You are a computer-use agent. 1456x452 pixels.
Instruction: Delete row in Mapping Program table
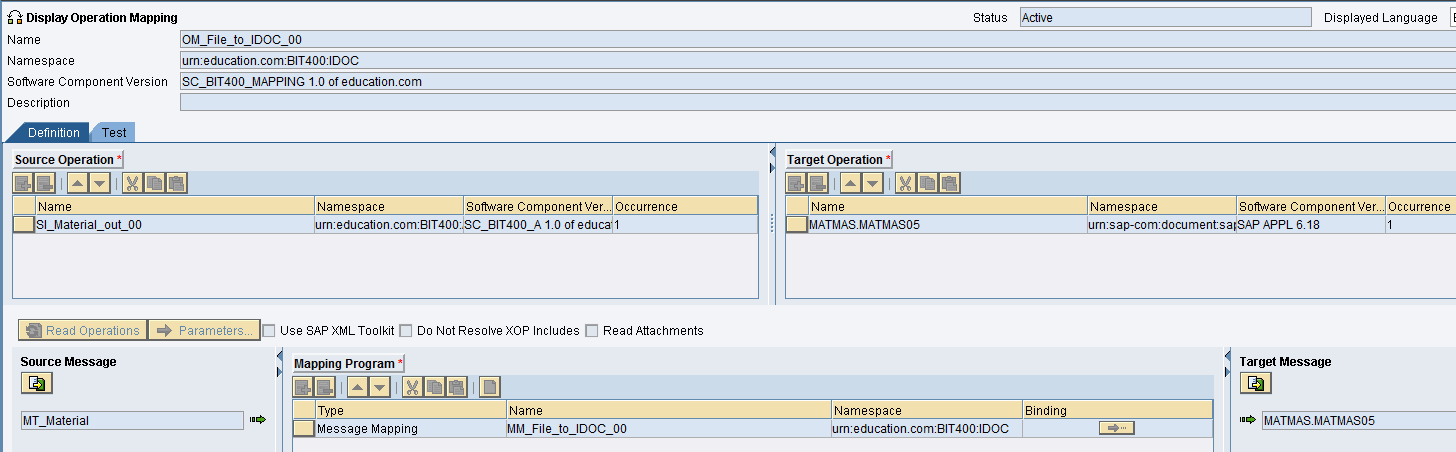(326, 387)
